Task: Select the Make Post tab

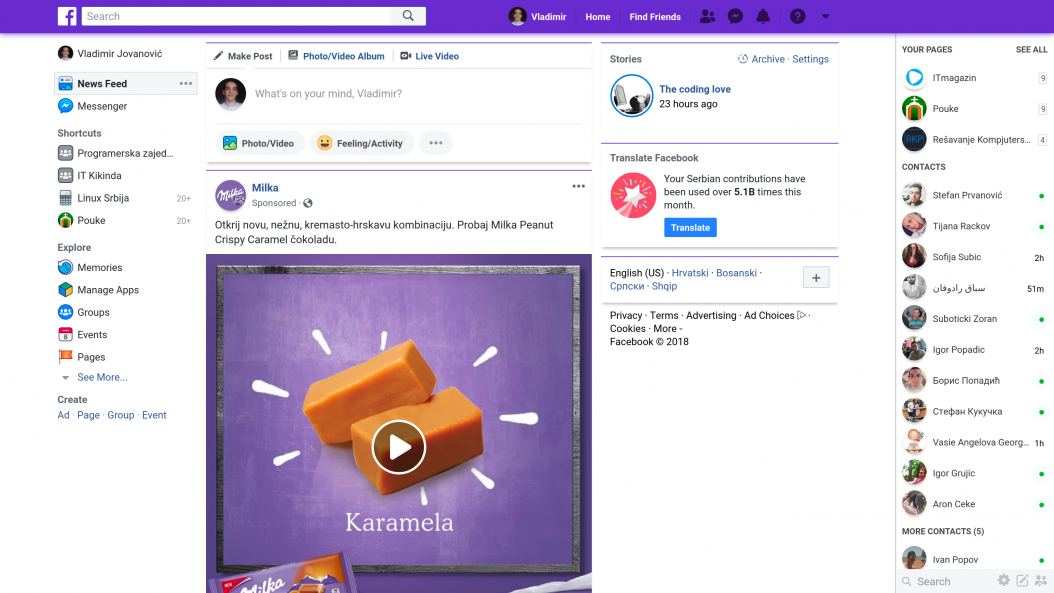Action: (x=243, y=56)
